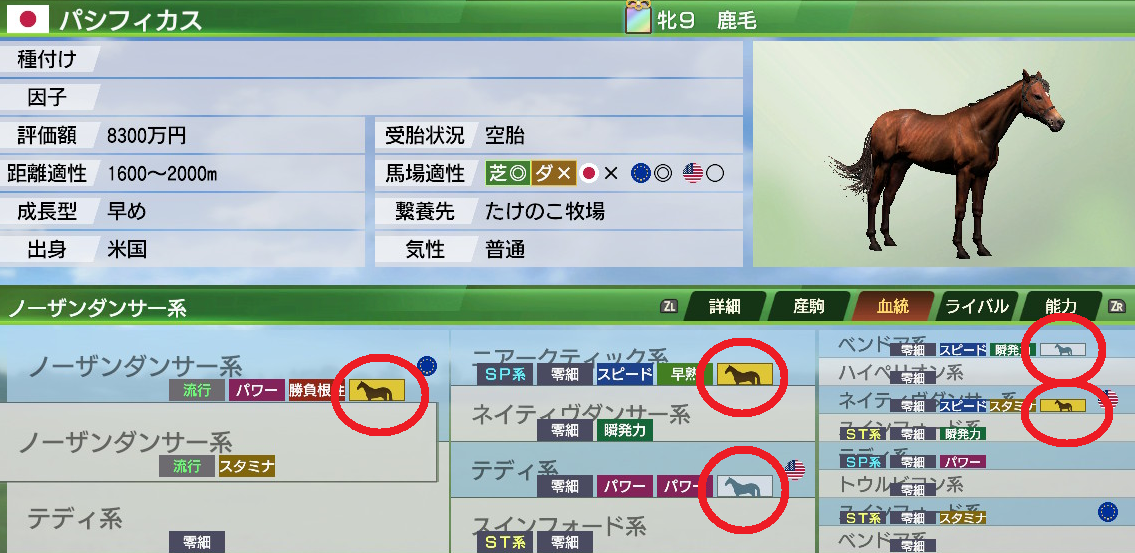Image resolution: width=1135 pixels, height=553 pixels.
Task: Click the rainbow ribbon icon beside 牝9
Action: 637,20
